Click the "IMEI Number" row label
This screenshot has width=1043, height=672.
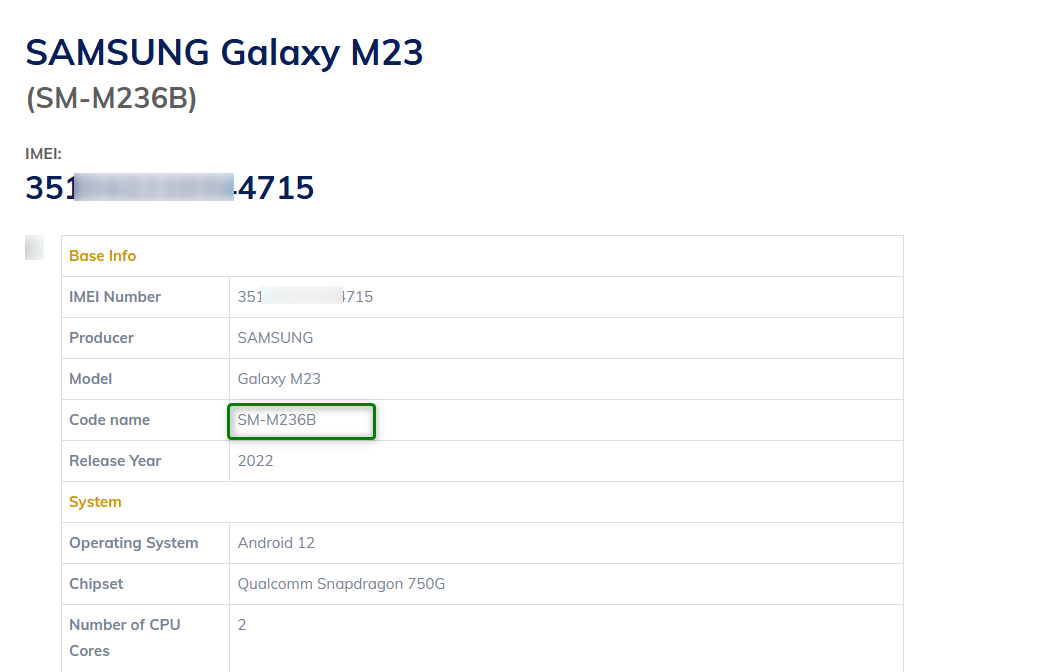[115, 297]
